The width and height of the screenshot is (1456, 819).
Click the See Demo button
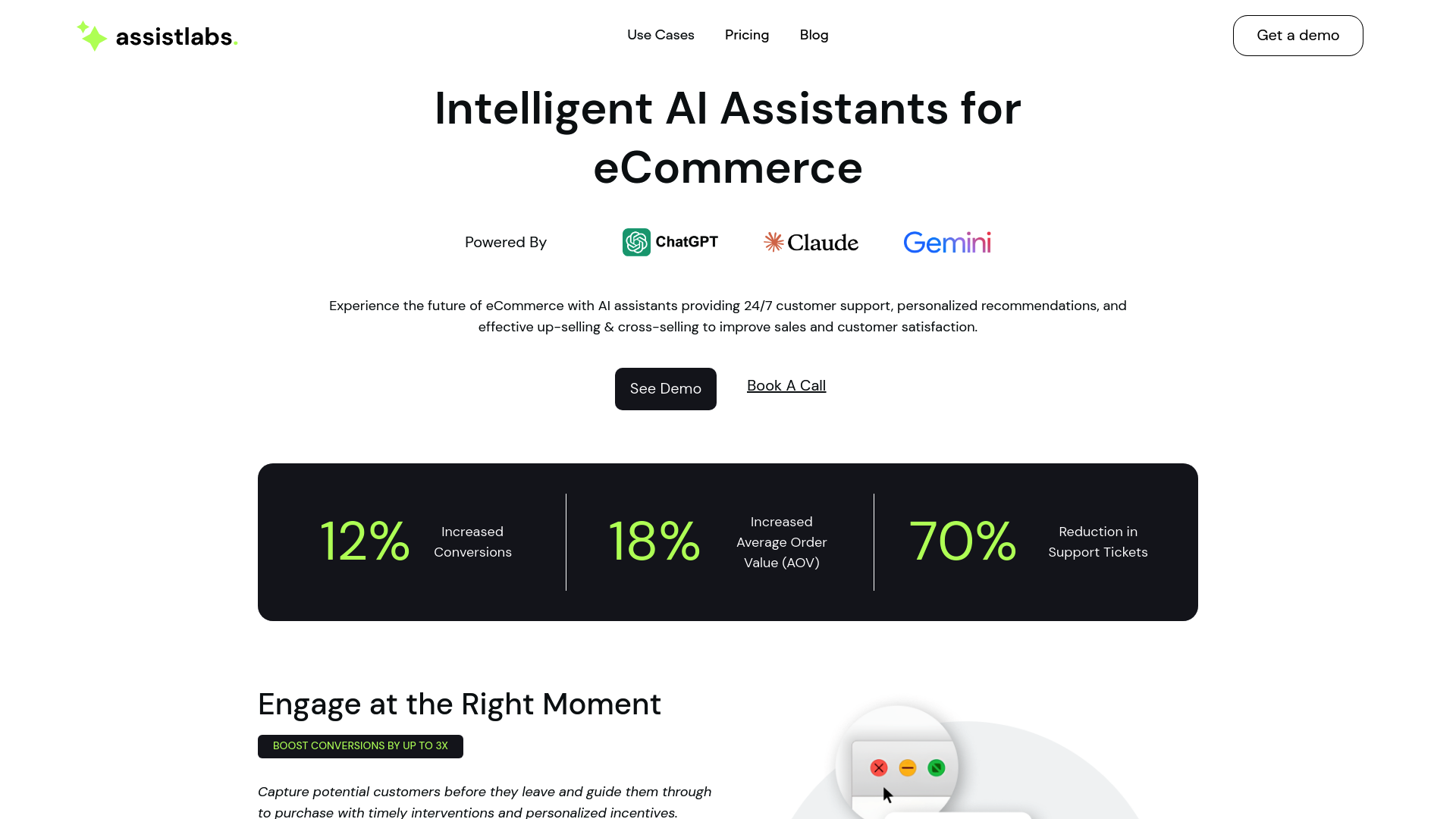665,389
